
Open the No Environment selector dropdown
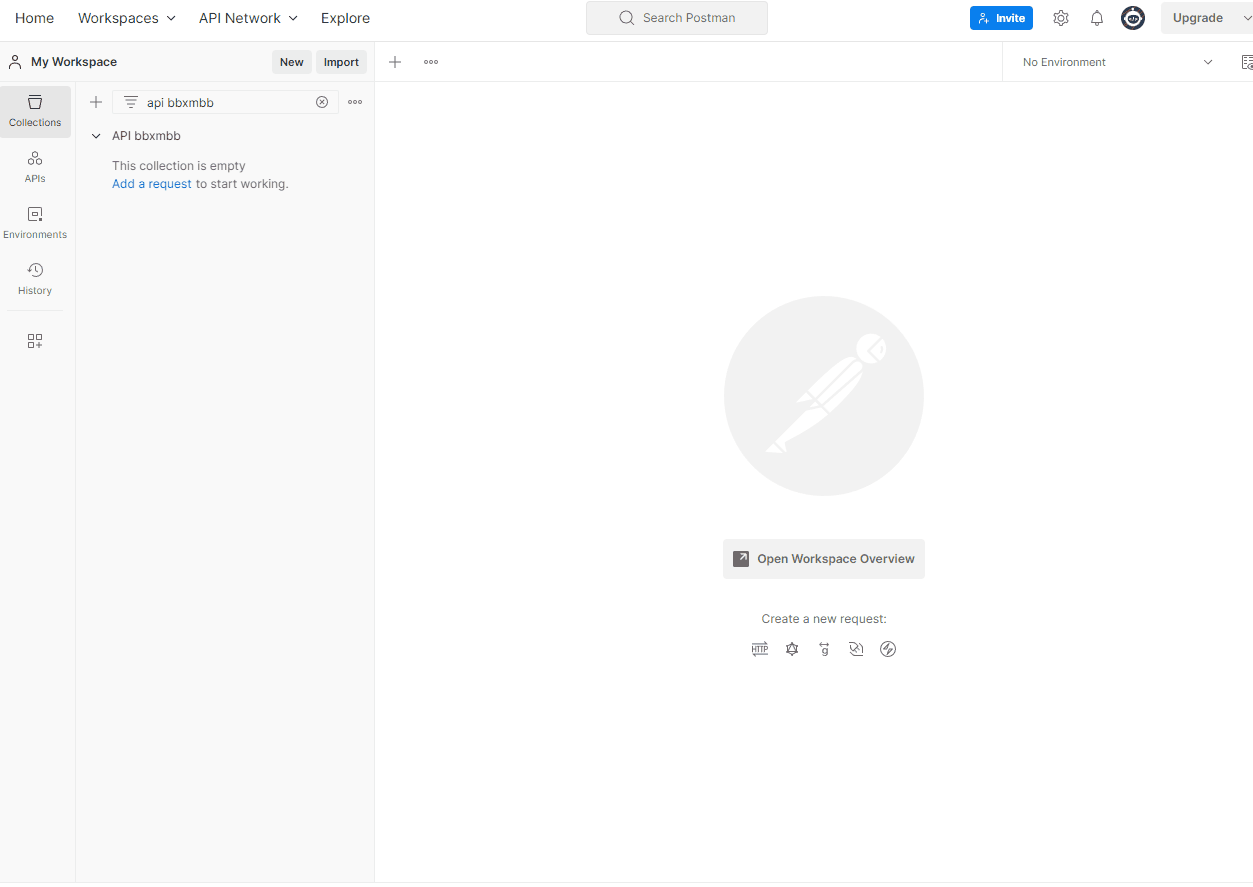pos(1117,62)
